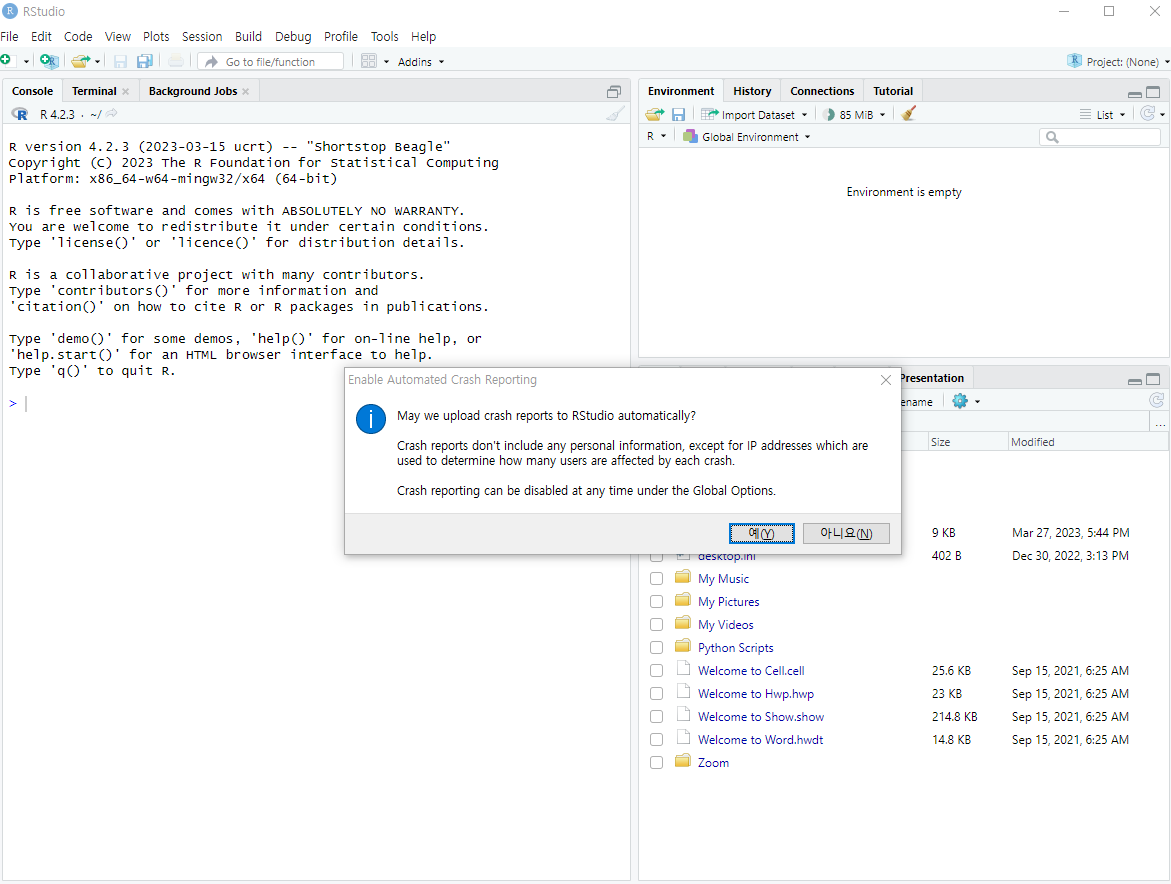1171x884 pixels.
Task: Open the Import Dataset dropdown
Action: [x=754, y=114]
